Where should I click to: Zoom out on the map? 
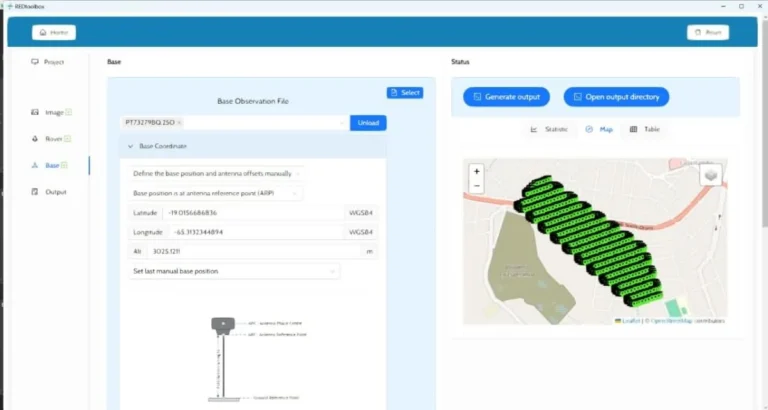[477, 186]
